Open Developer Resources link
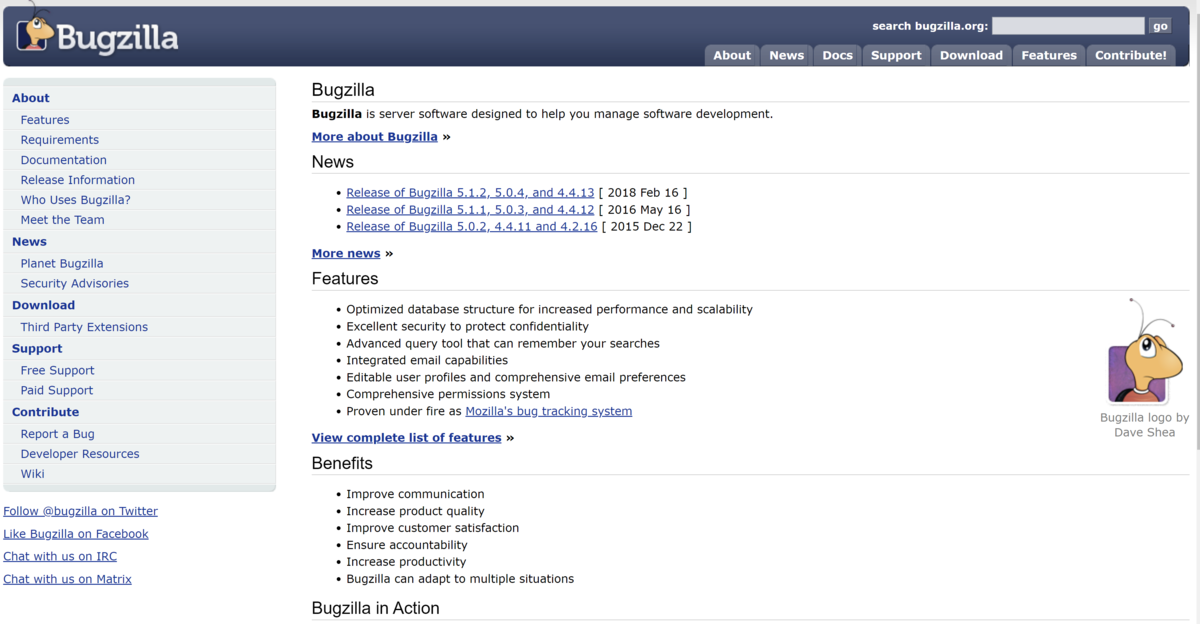 pos(80,454)
